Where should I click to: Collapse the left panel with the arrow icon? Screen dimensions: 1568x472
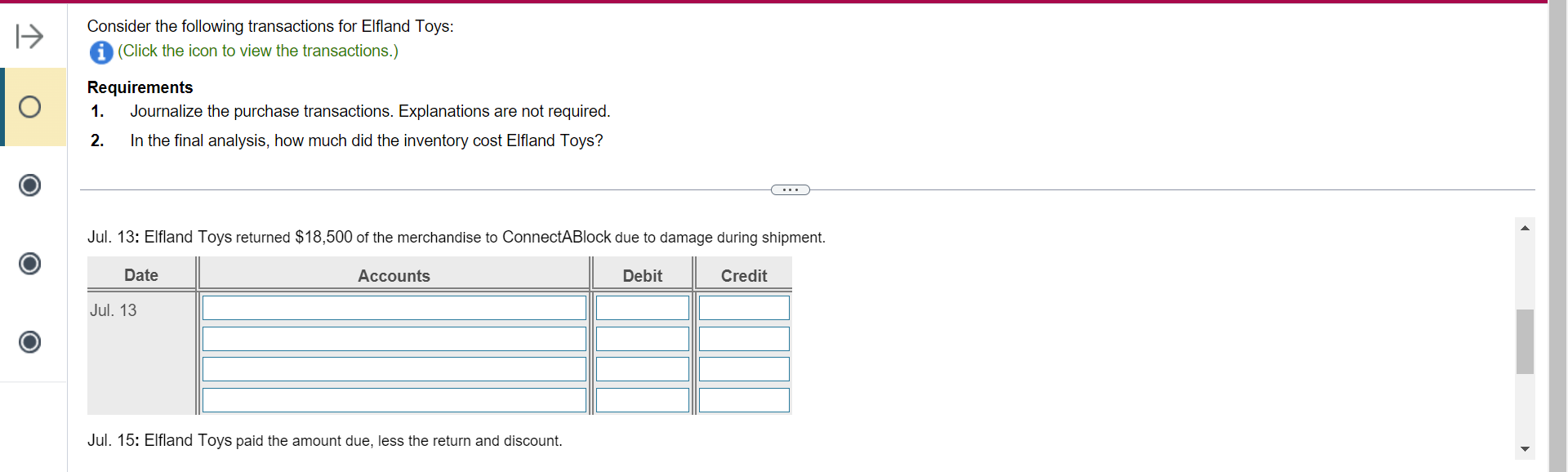click(29, 36)
